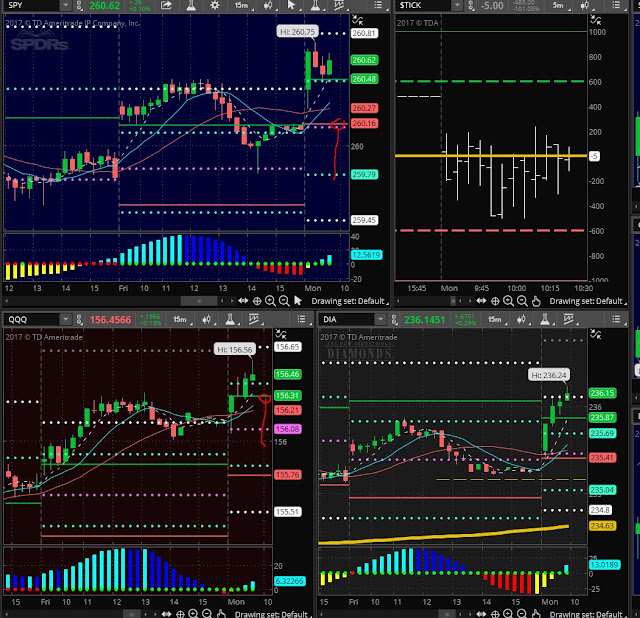Open Patterns icon in QQQ toolbar

tap(253, 319)
